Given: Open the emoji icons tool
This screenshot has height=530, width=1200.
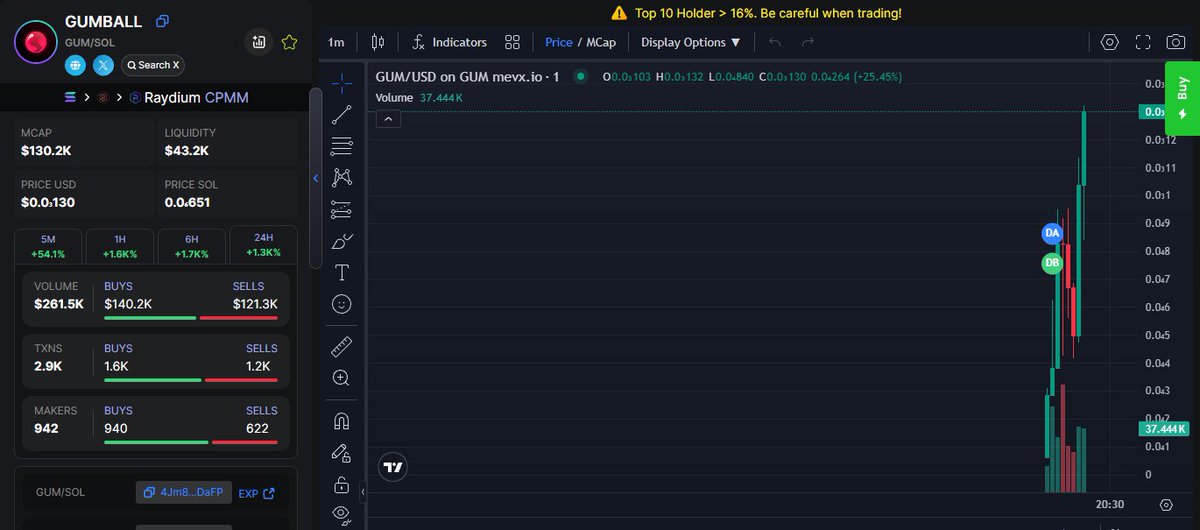Looking at the screenshot, I should coord(342,303).
